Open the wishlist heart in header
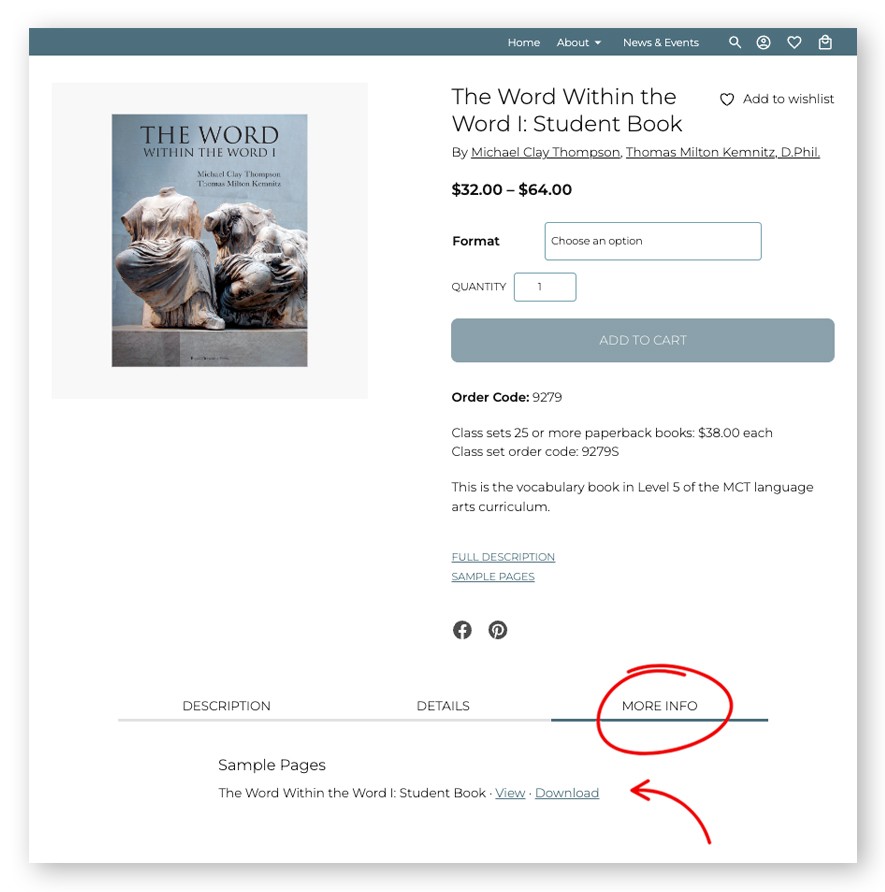Screen dimensions: 885x892 pos(794,43)
